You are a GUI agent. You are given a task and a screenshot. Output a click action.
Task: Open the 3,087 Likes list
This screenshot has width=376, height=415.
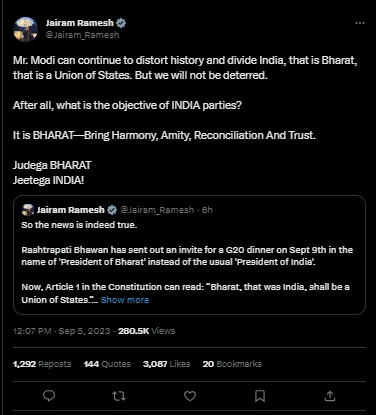[x=166, y=364]
